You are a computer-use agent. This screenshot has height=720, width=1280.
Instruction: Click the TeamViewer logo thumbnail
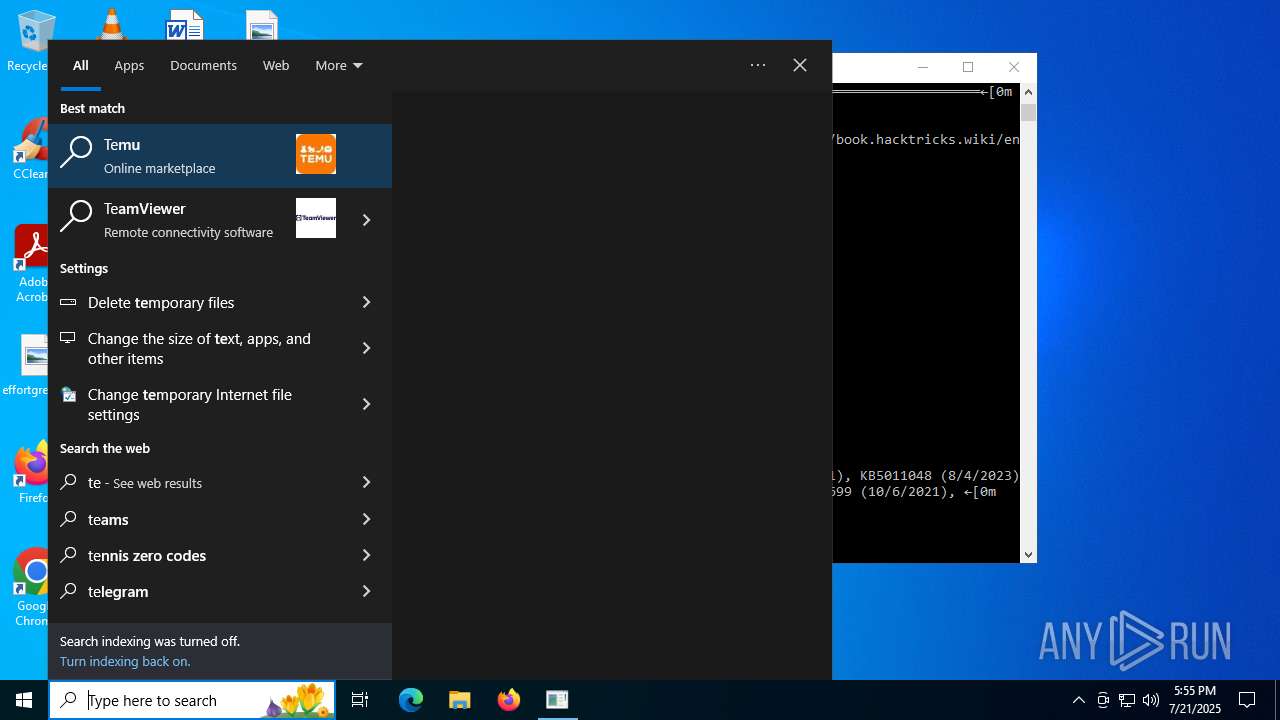[x=316, y=218]
